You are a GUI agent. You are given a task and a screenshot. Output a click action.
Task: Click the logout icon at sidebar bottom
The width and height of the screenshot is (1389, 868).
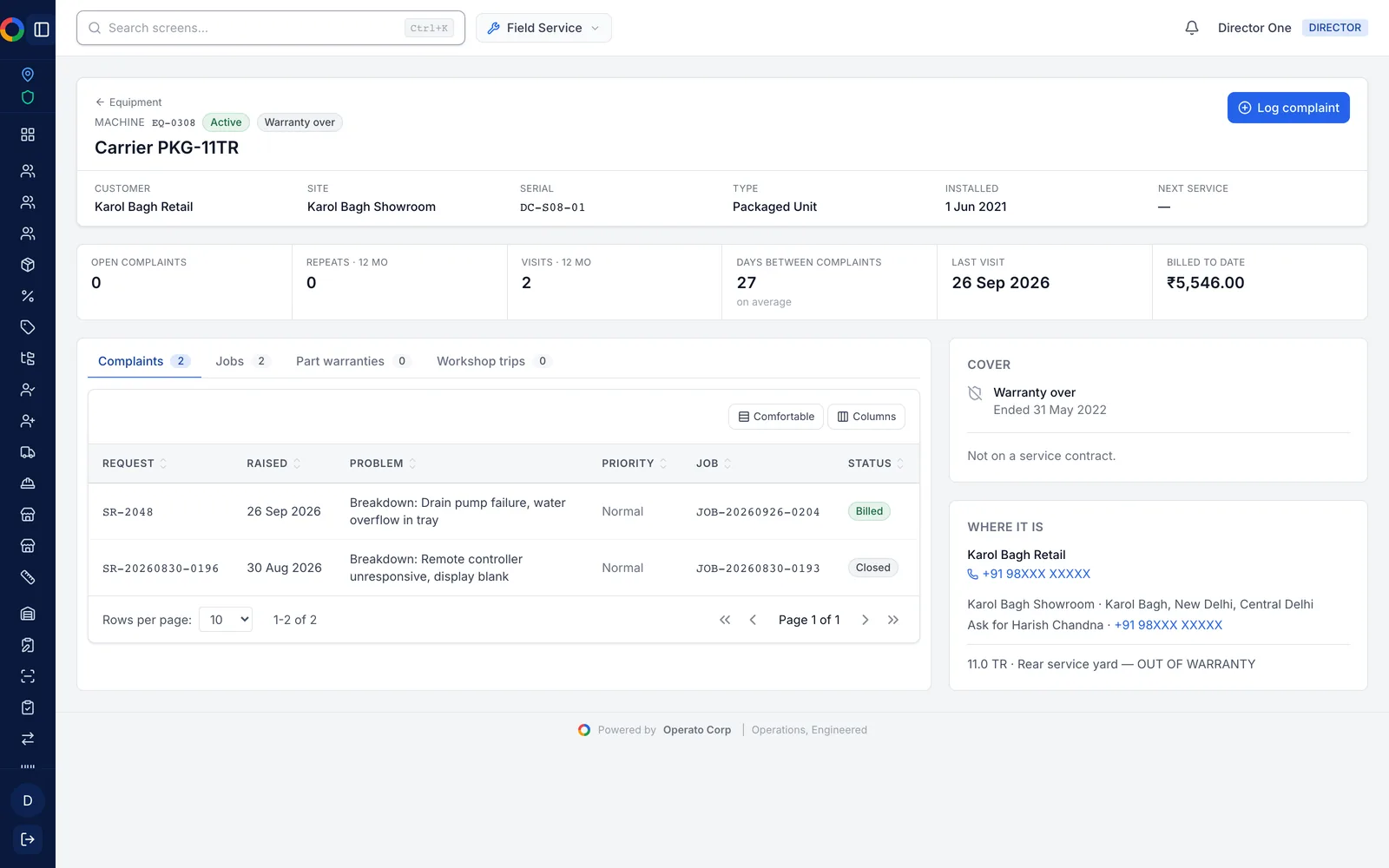point(28,839)
